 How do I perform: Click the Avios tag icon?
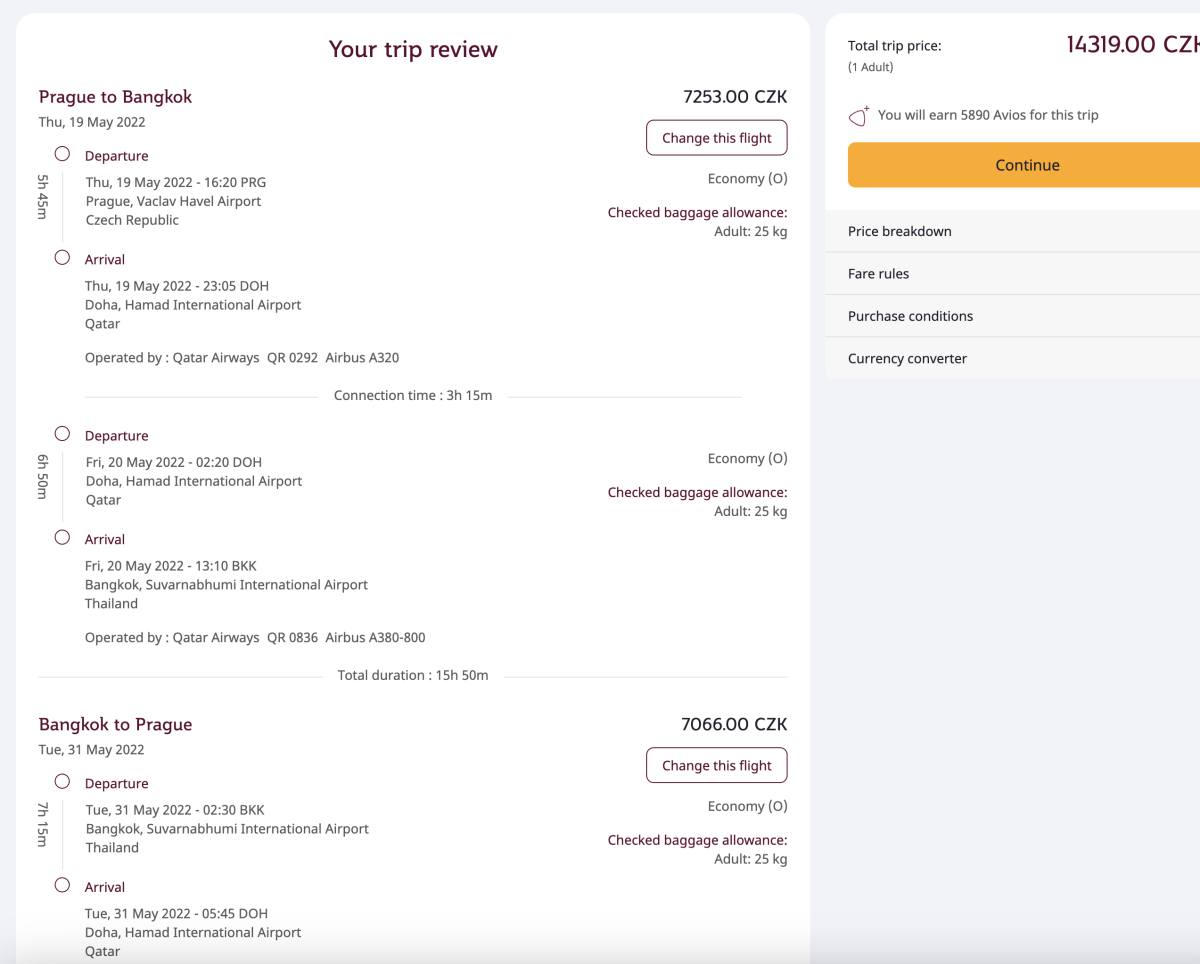click(x=858, y=116)
